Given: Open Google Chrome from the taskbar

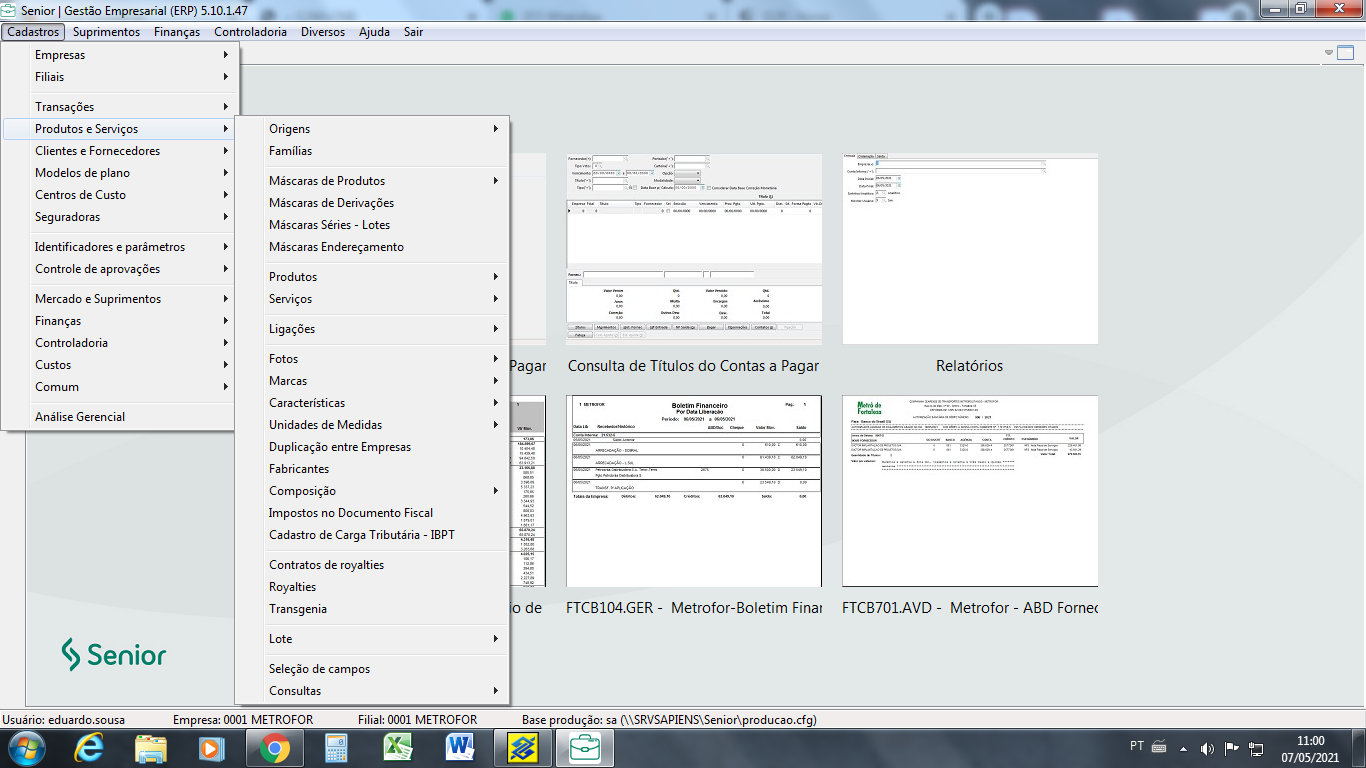Looking at the screenshot, I should (x=275, y=746).
